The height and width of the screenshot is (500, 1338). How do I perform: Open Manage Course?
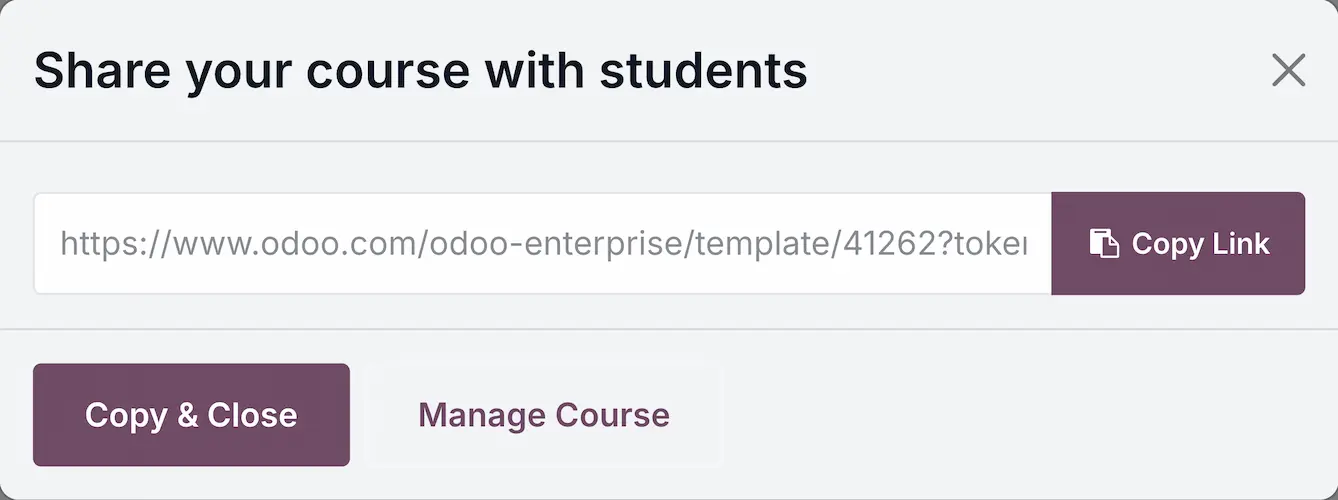point(544,415)
